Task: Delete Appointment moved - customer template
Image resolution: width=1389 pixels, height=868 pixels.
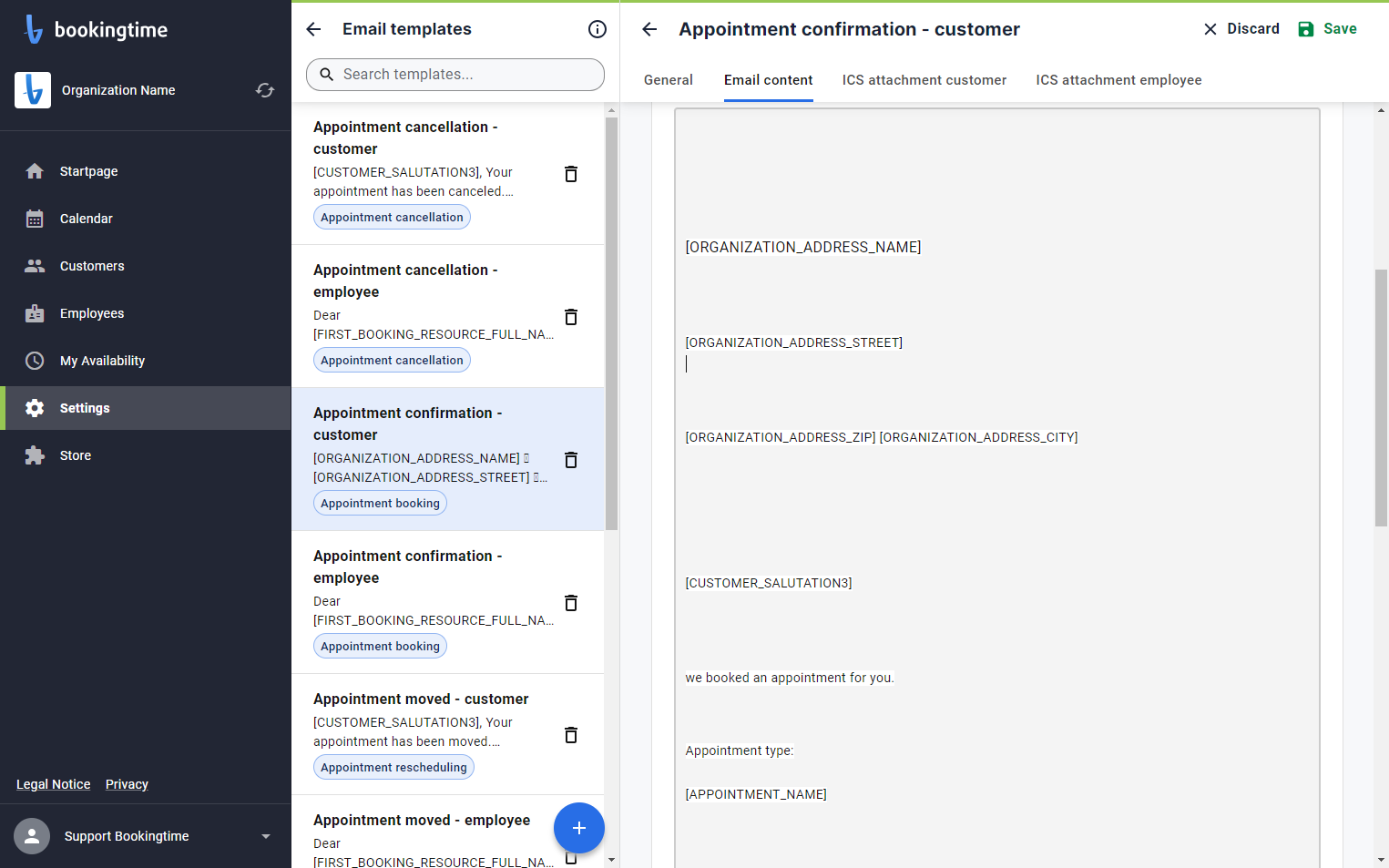Action: tap(571, 735)
